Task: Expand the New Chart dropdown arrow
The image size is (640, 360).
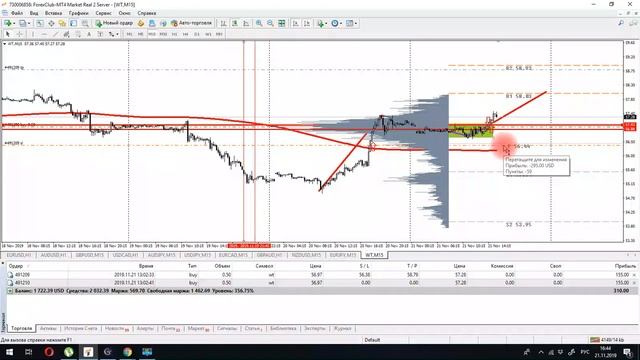Action: pyautogui.click(x=14, y=23)
